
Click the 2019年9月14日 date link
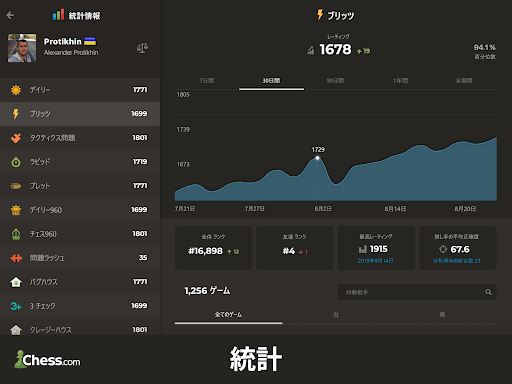click(376, 261)
